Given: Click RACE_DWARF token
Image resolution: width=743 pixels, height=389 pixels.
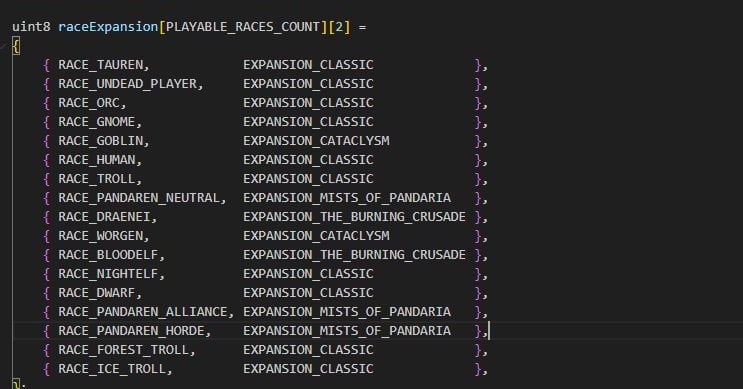Looking at the screenshot, I should point(97,292).
